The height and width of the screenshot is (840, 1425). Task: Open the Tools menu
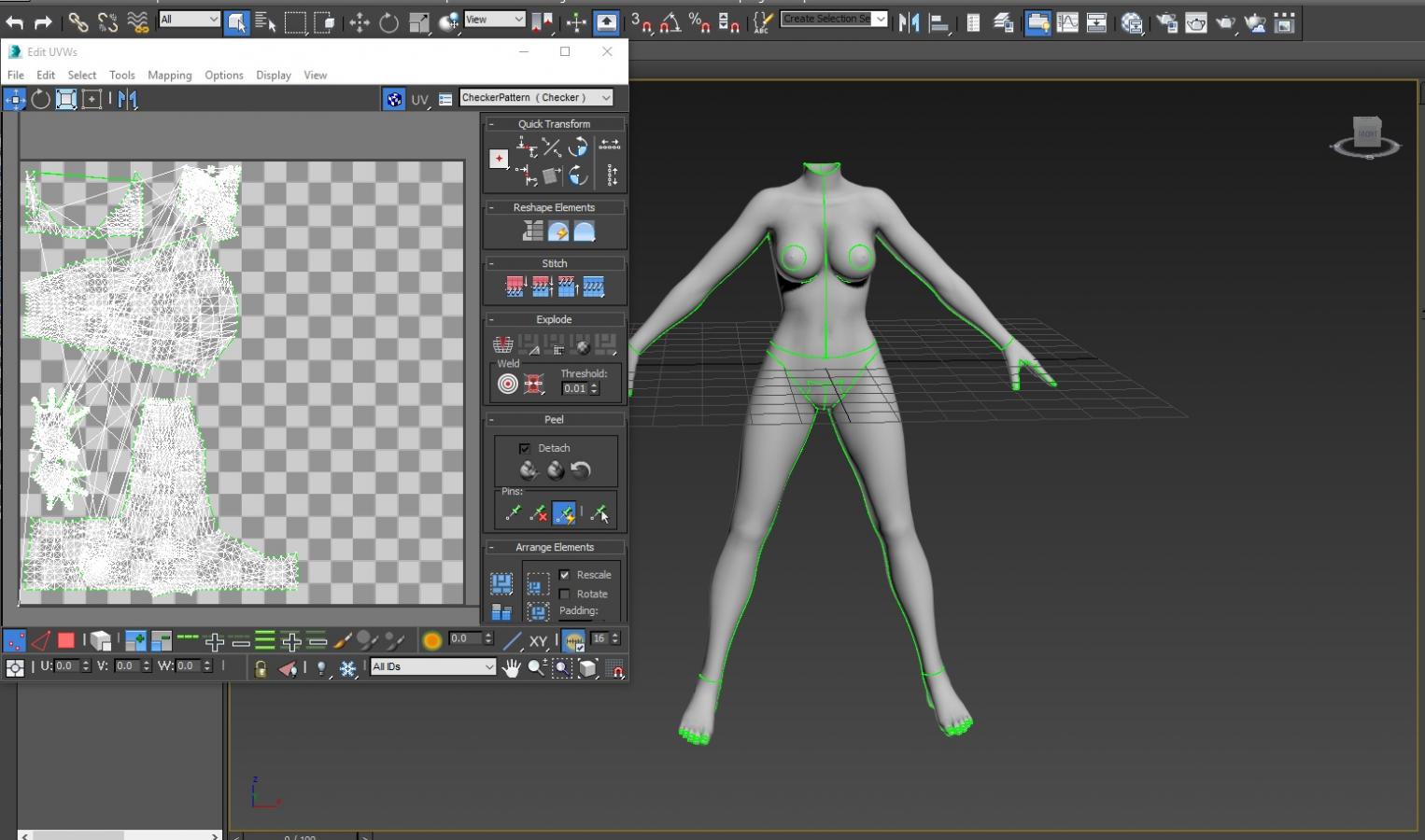[121, 75]
